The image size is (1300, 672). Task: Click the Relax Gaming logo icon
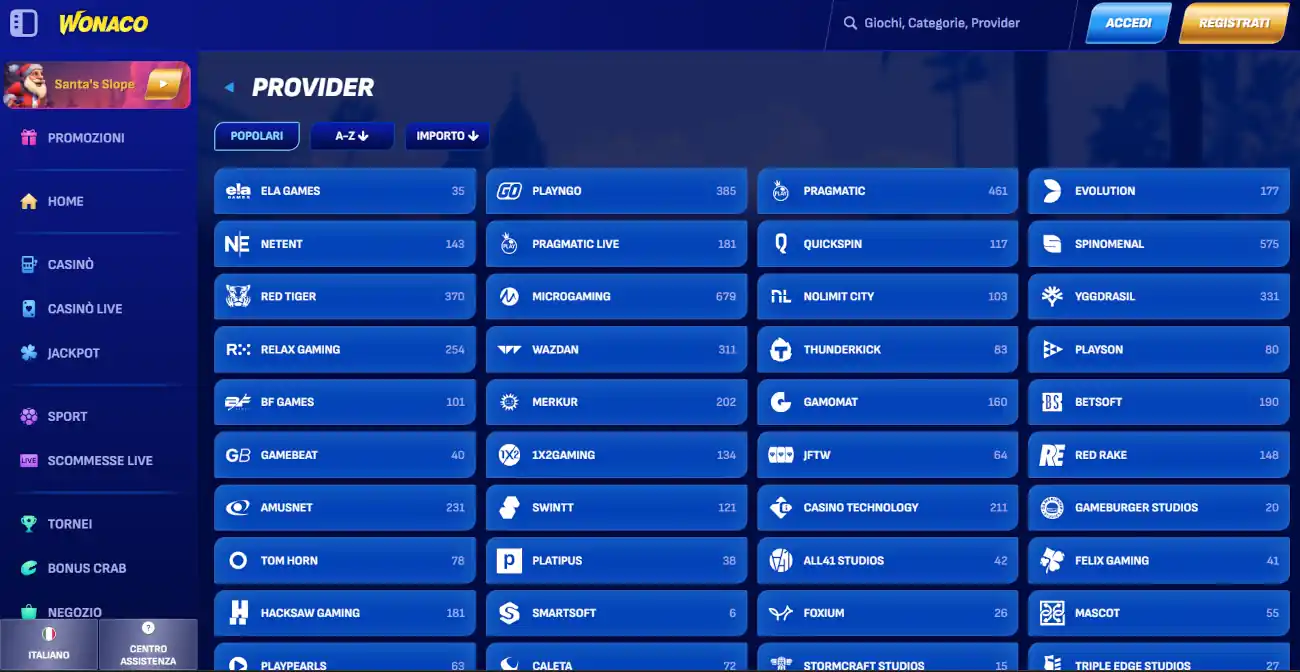[238, 350]
